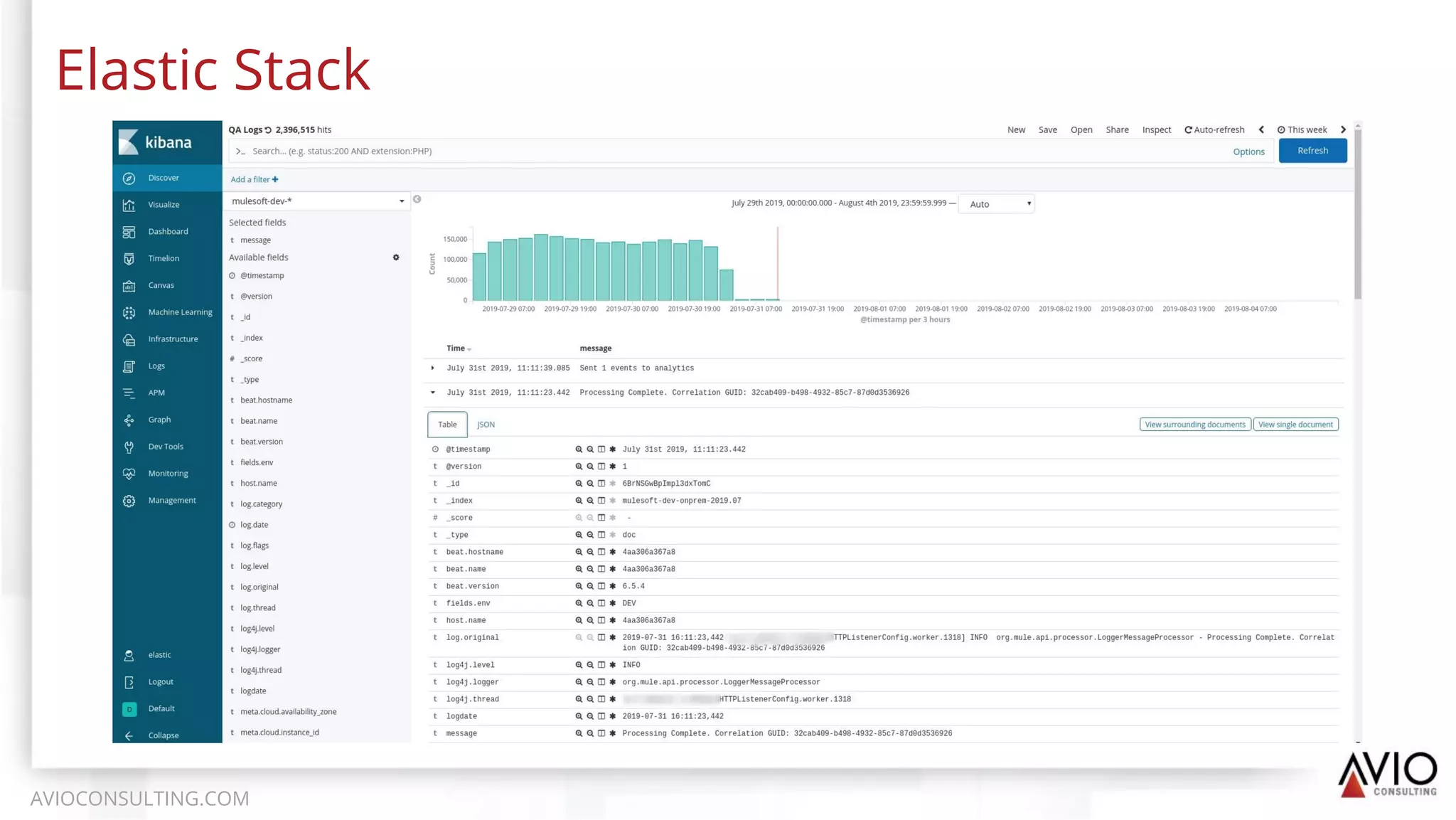Image resolution: width=1456 pixels, height=820 pixels.
Task: Click the Logout icon
Action: tap(129, 682)
